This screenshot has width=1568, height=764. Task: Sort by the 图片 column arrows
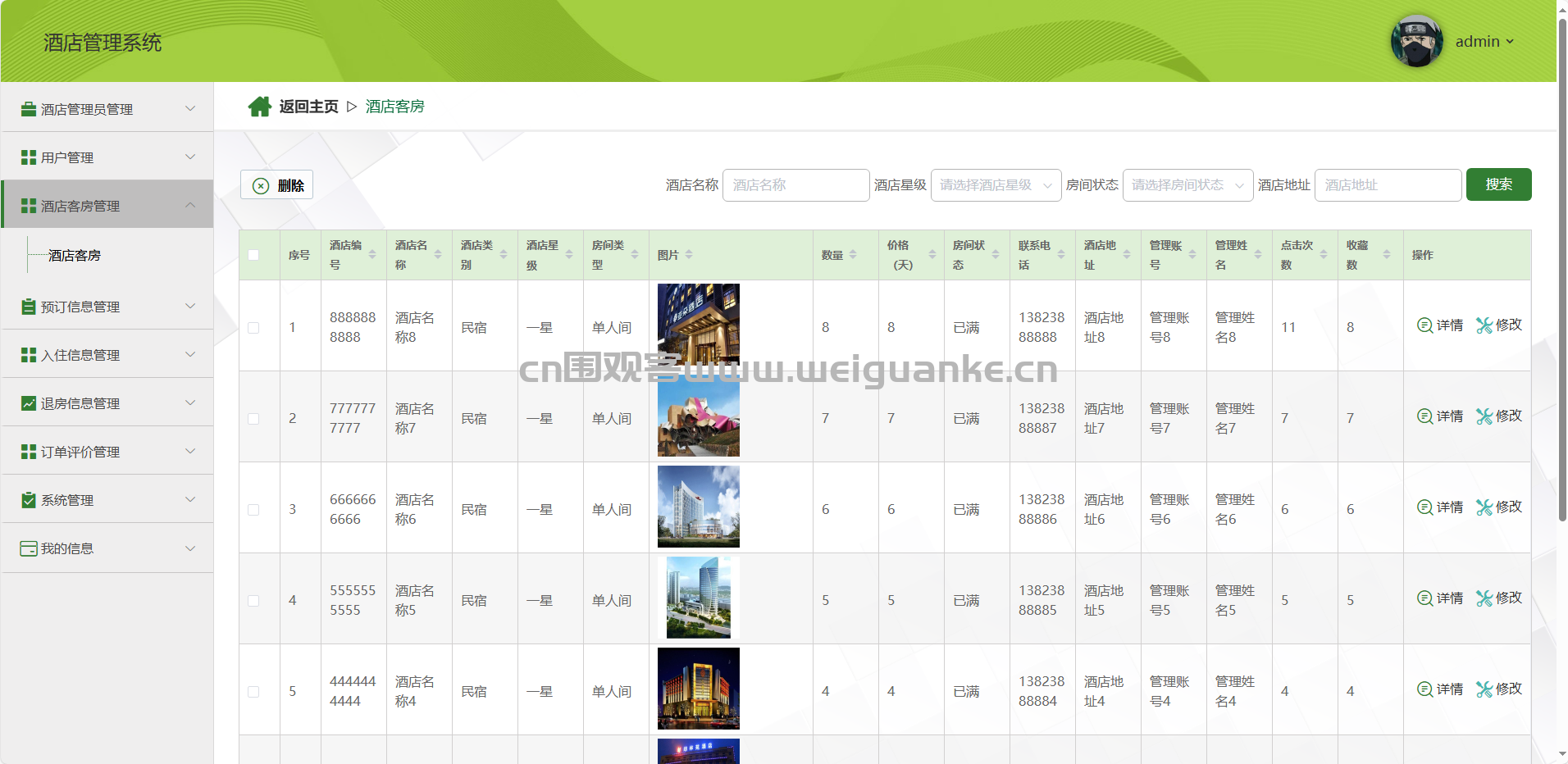pyautogui.click(x=689, y=255)
